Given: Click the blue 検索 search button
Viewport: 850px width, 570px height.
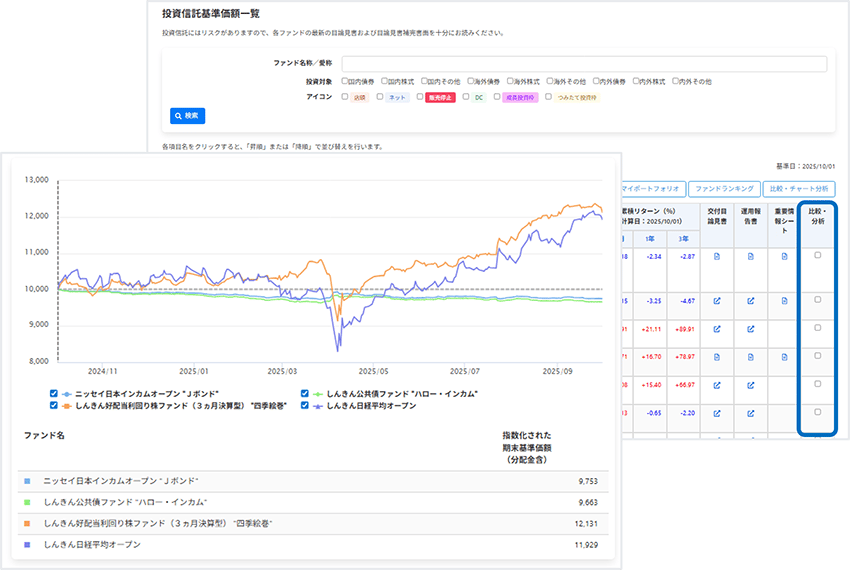Looking at the screenshot, I should [188, 116].
